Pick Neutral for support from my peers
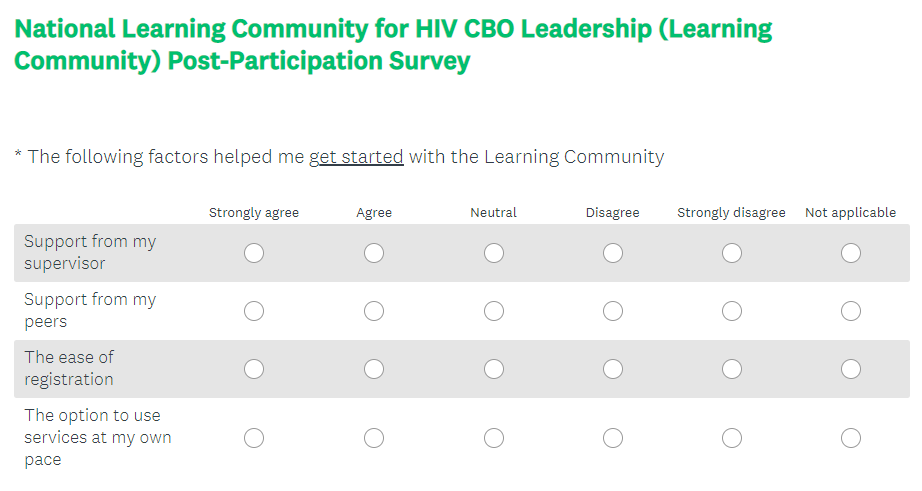 (494, 311)
